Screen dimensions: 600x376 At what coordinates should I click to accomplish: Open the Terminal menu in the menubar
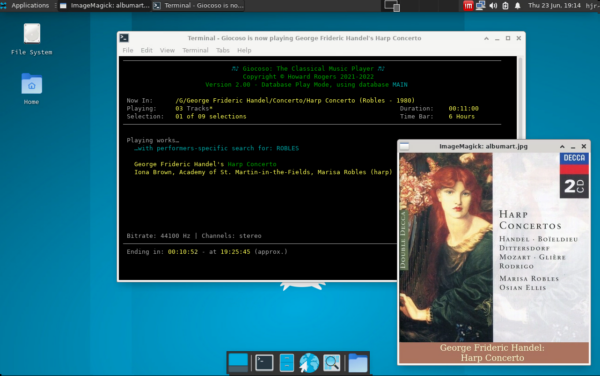coord(195,50)
